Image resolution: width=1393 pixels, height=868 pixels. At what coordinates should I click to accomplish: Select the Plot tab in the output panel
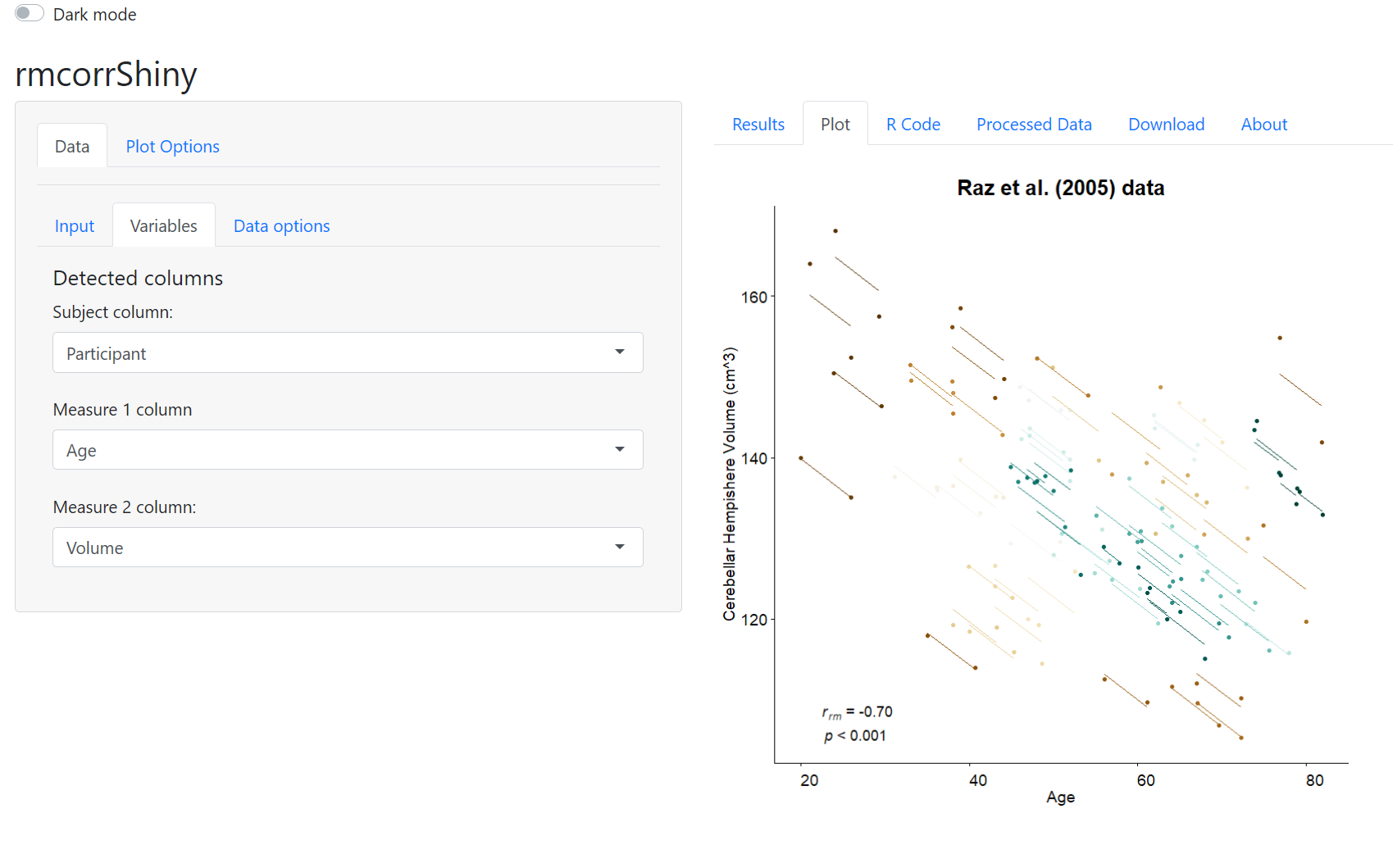[835, 125]
